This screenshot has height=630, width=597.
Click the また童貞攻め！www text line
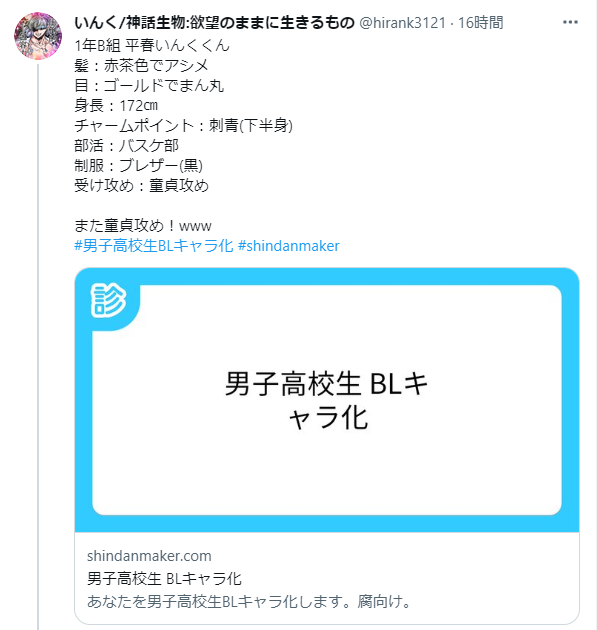(143, 225)
